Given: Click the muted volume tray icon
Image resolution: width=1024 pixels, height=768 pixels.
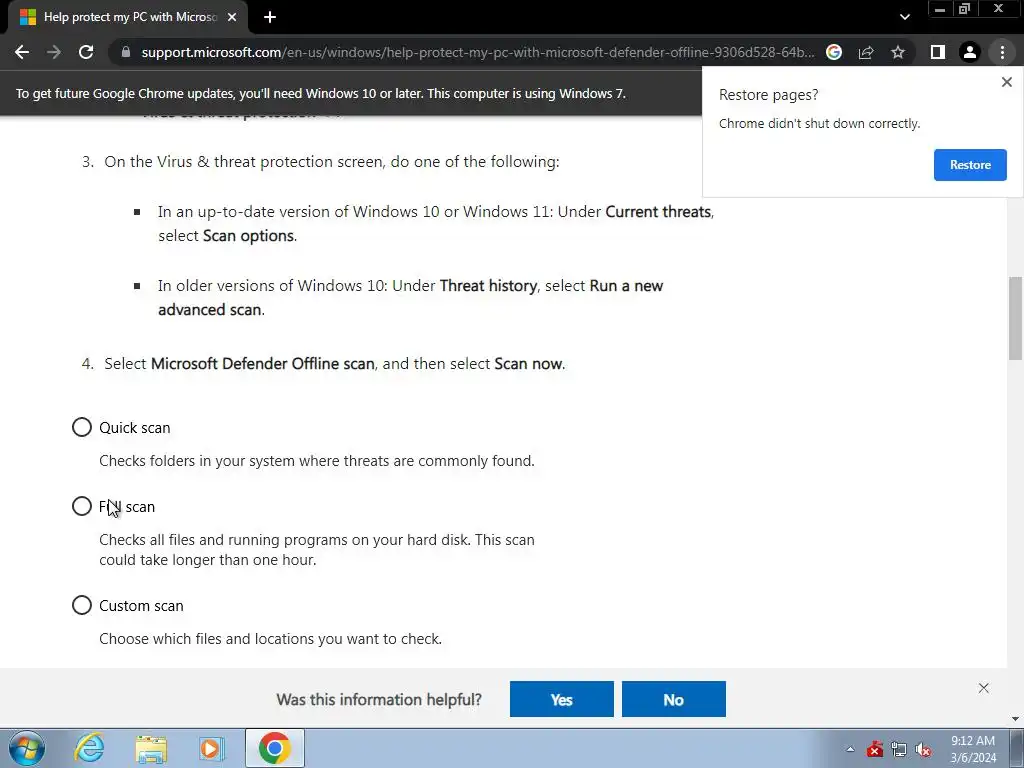Looking at the screenshot, I should coord(923,749).
